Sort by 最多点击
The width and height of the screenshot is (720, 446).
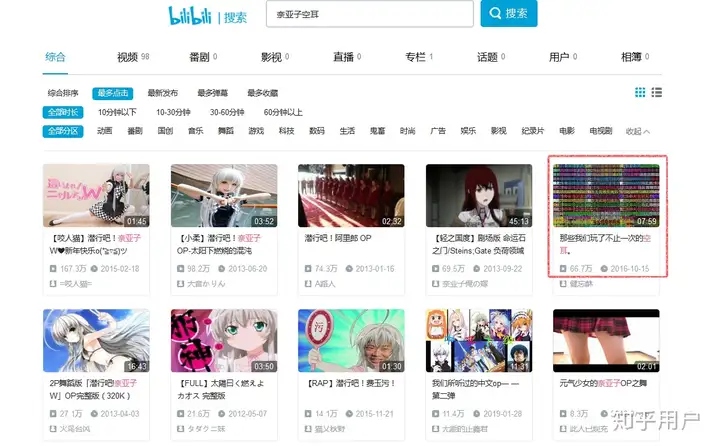112,93
